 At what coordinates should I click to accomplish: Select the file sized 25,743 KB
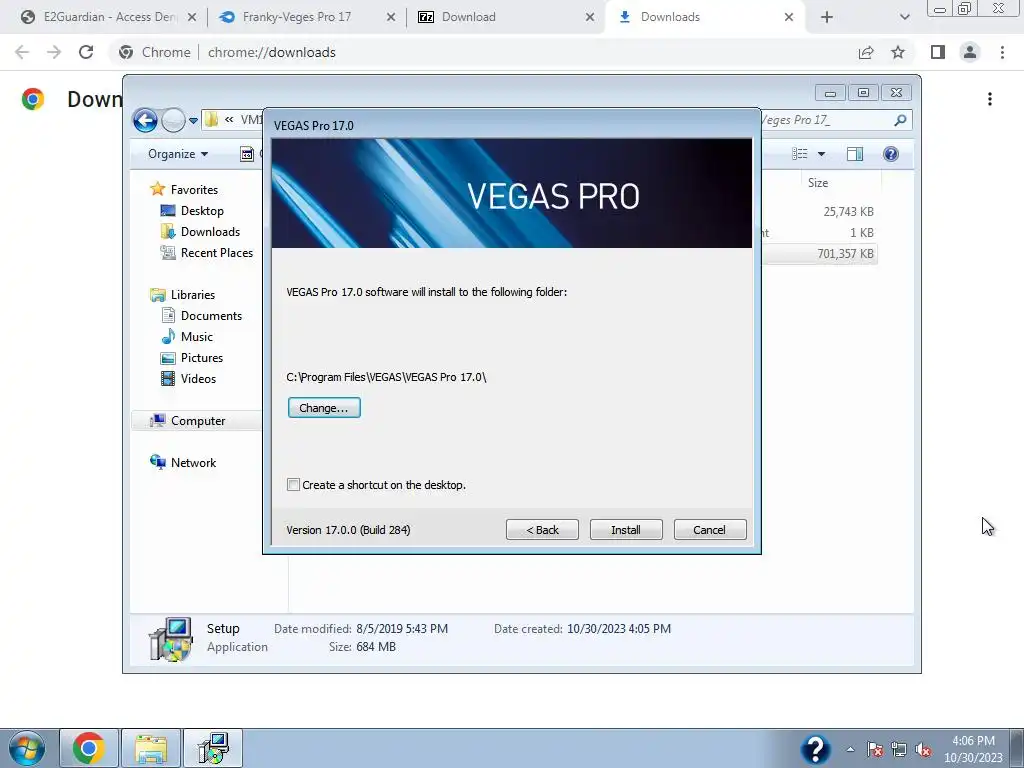(x=848, y=212)
